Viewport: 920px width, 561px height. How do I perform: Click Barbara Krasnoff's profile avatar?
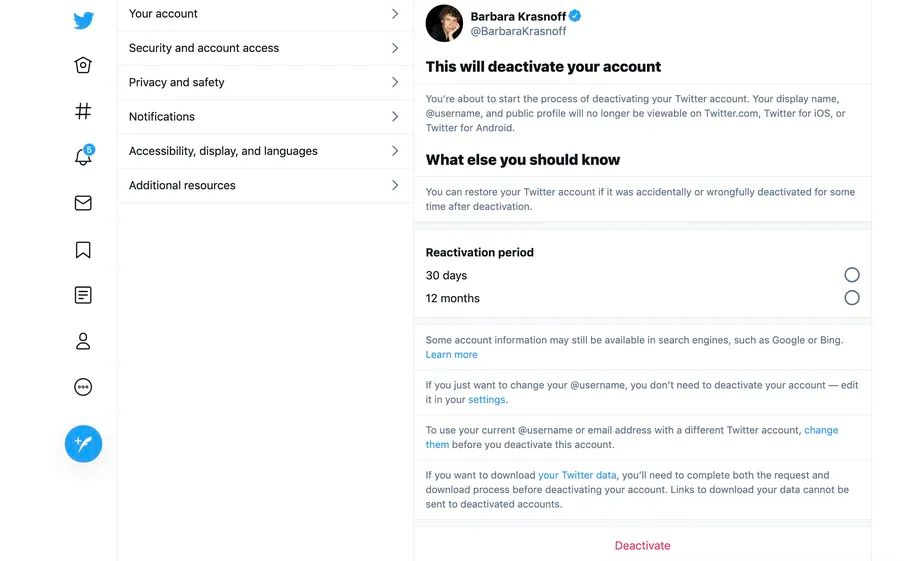[444, 23]
